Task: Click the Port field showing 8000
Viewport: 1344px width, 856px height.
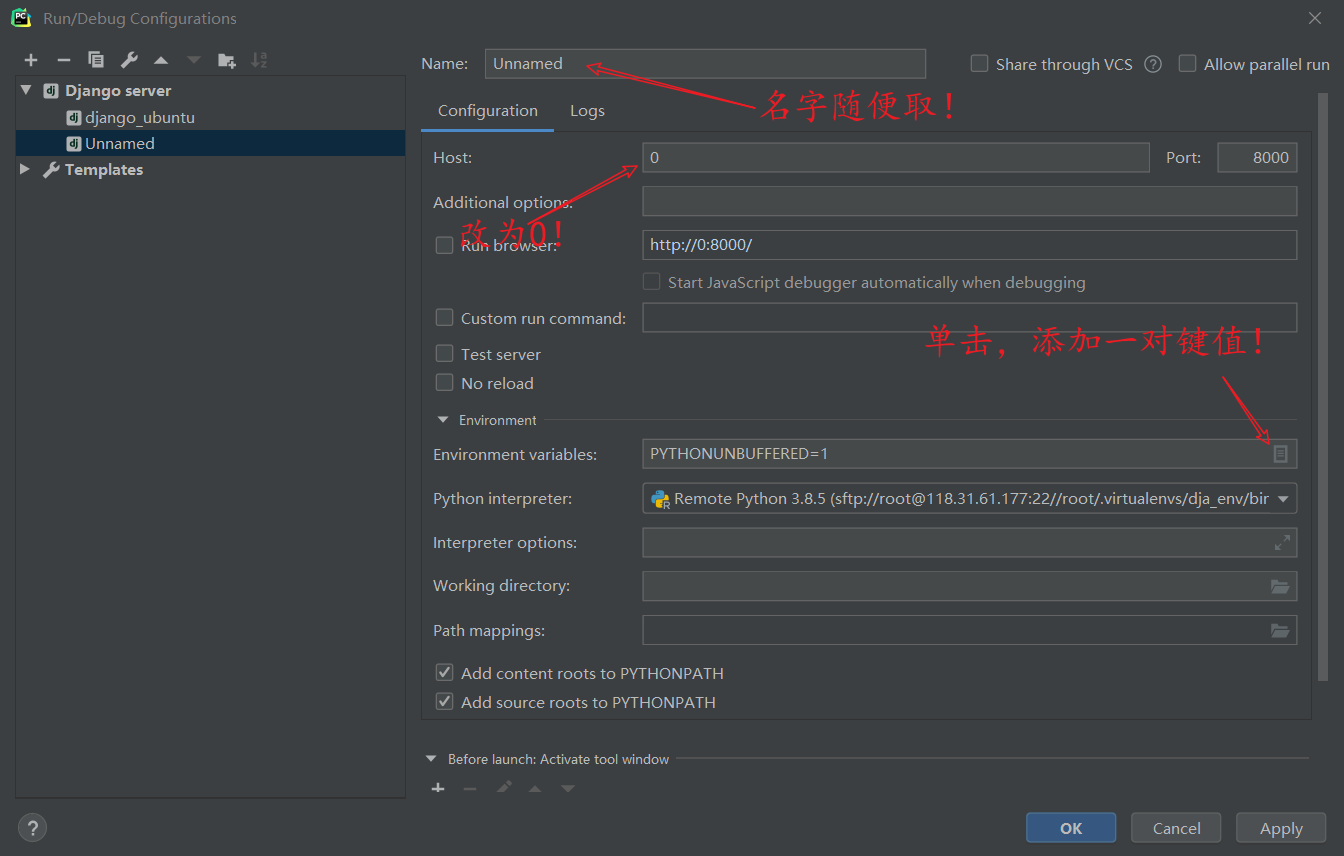Action: [x=1257, y=158]
